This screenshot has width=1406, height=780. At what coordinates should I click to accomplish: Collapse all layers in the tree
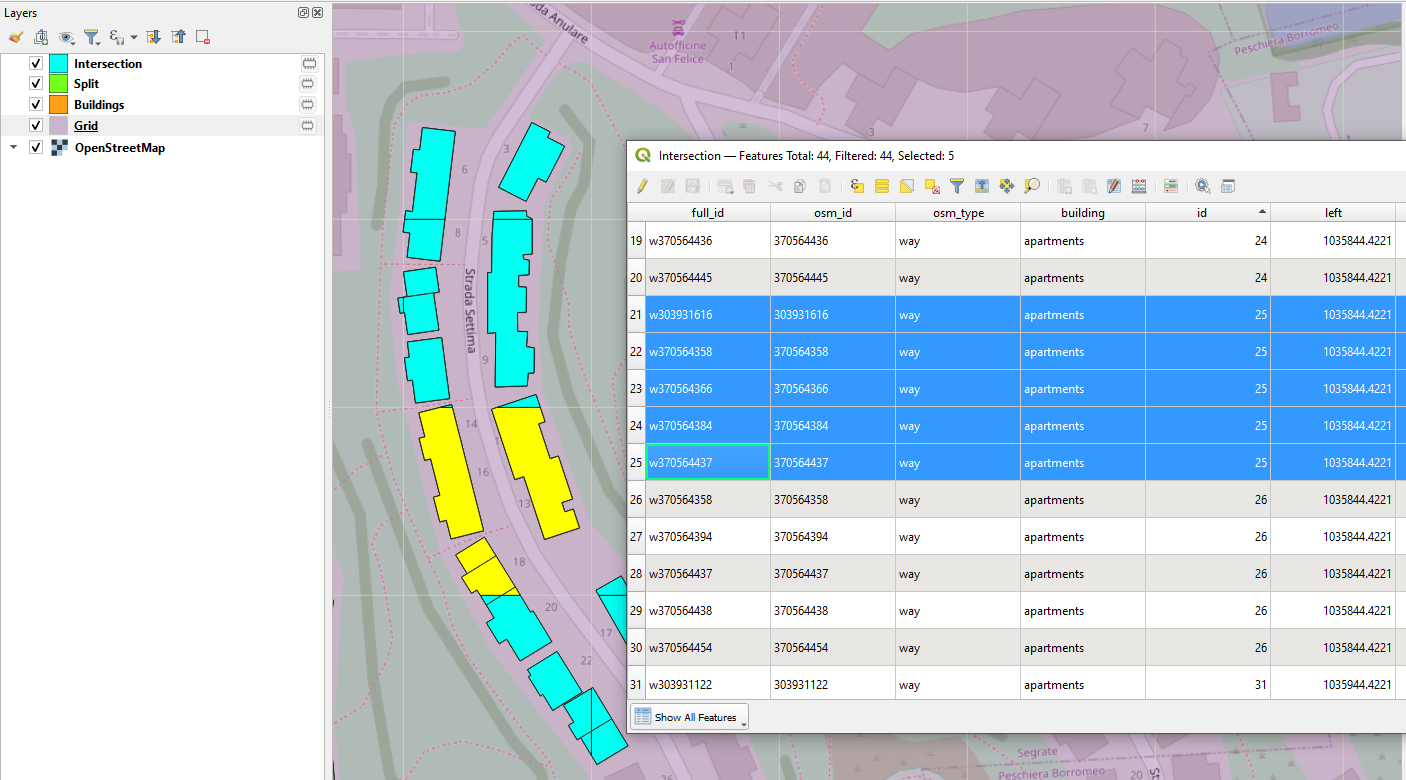coord(178,37)
